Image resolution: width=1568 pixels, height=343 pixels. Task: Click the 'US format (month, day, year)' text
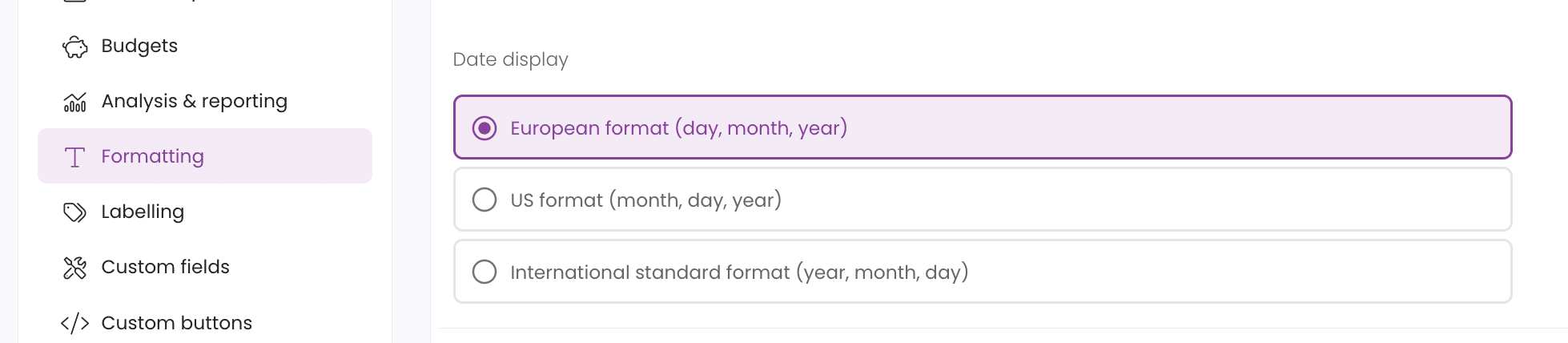point(646,200)
